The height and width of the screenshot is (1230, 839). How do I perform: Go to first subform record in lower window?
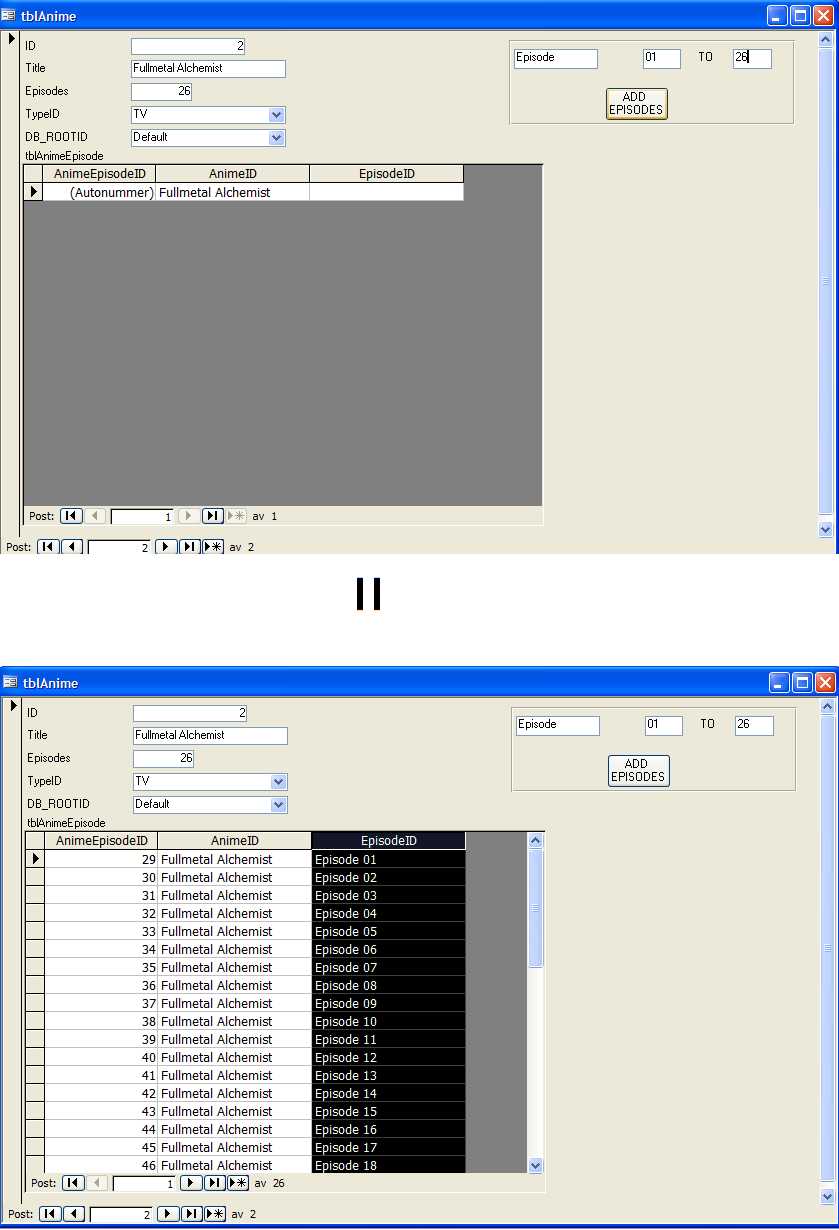pos(73,1183)
